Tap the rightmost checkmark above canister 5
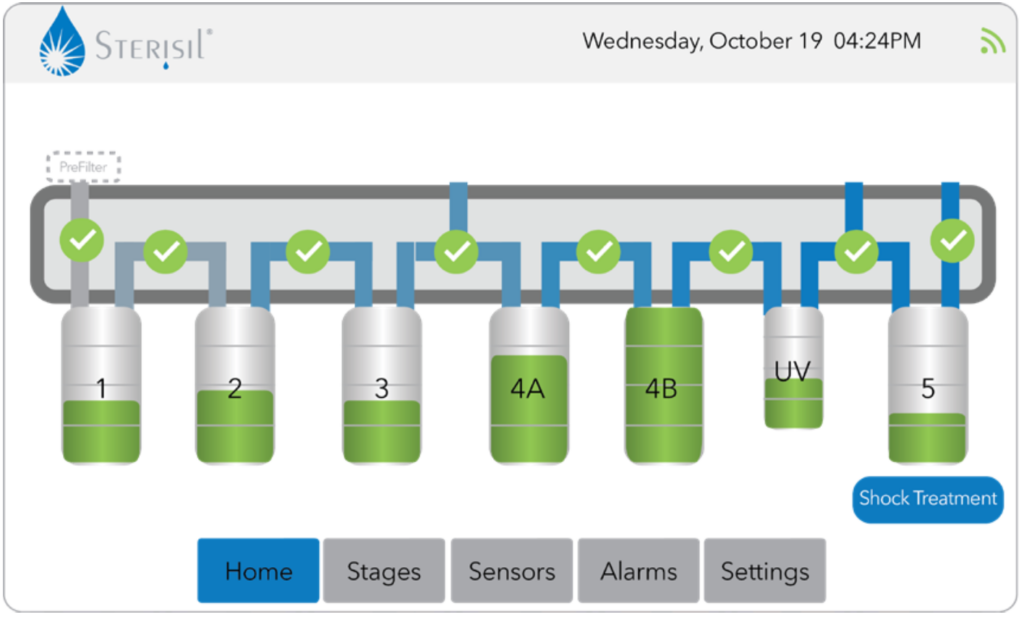This screenshot has width=1024, height=617. [x=952, y=240]
